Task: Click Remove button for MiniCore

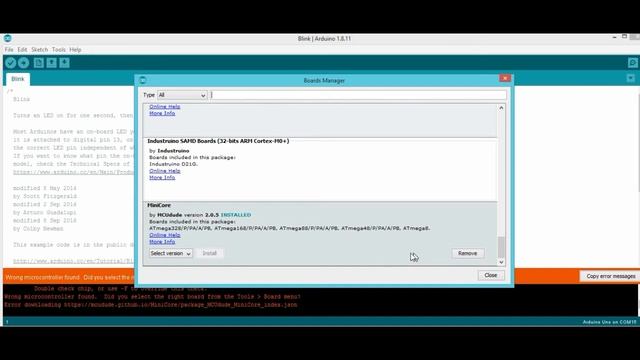Action: coord(468,253)
